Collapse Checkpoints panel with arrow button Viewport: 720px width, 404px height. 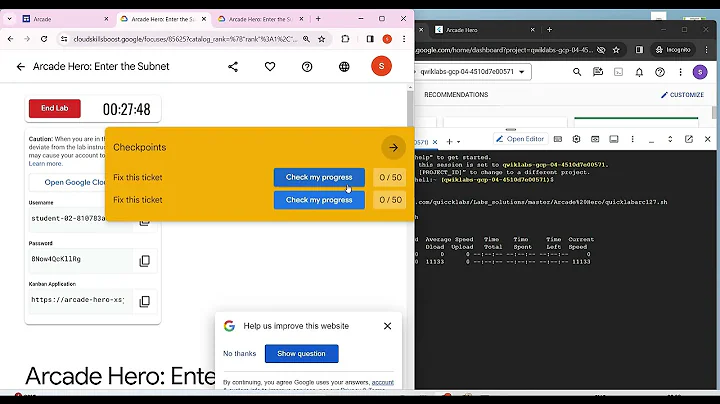[x=394, y=148]
